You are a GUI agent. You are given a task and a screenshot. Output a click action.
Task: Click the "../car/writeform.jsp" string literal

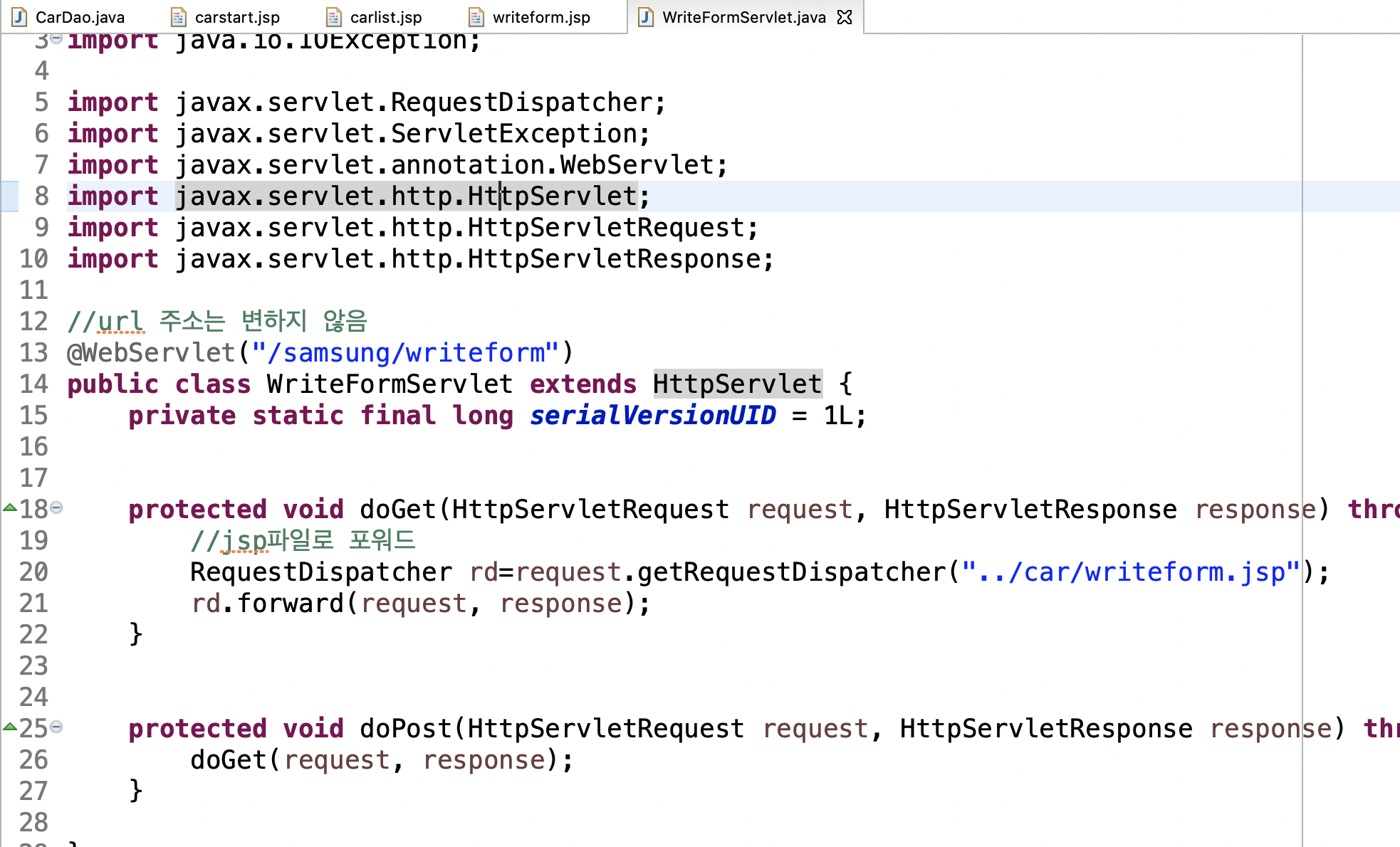[1130, 572]
